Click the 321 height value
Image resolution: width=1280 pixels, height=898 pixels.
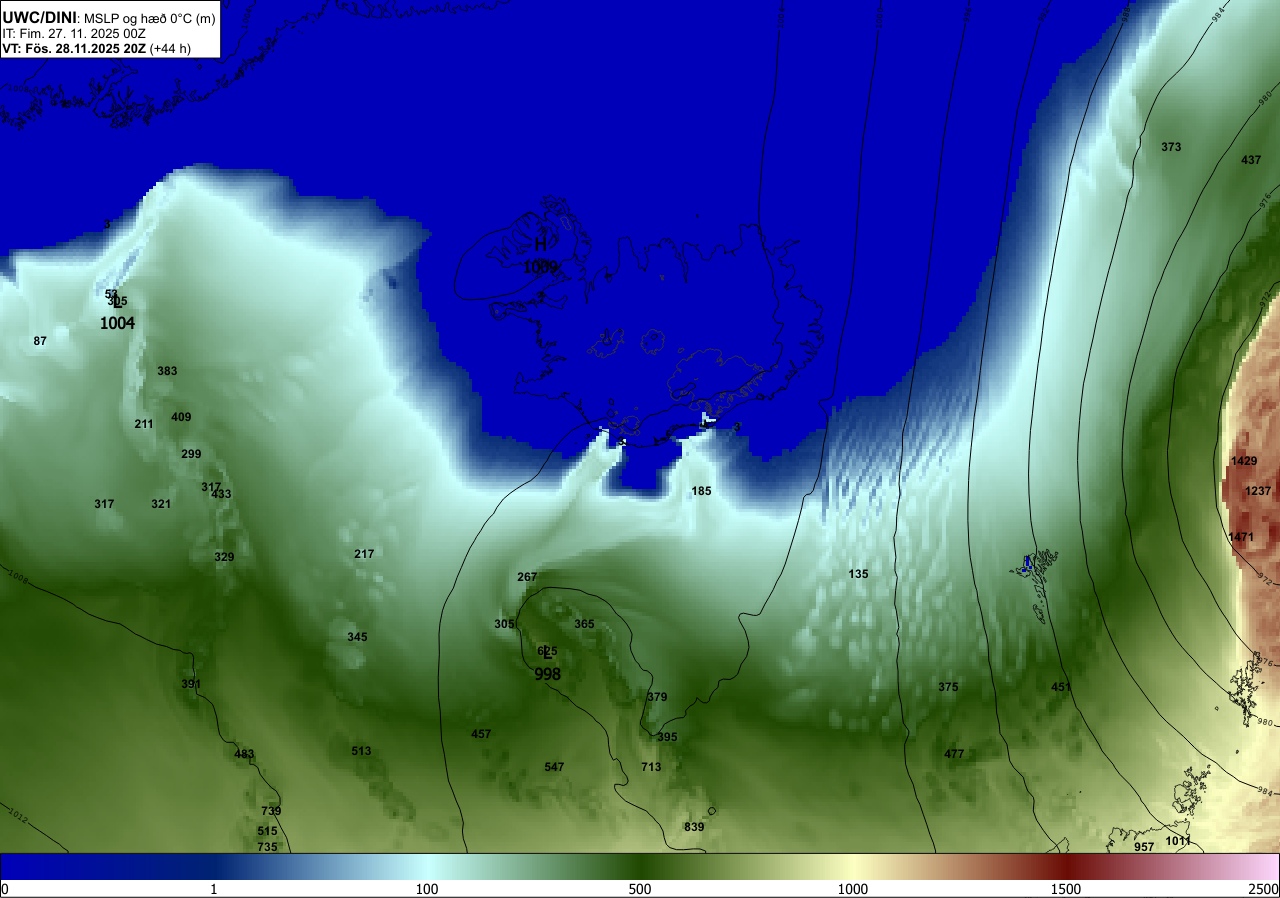161,504
